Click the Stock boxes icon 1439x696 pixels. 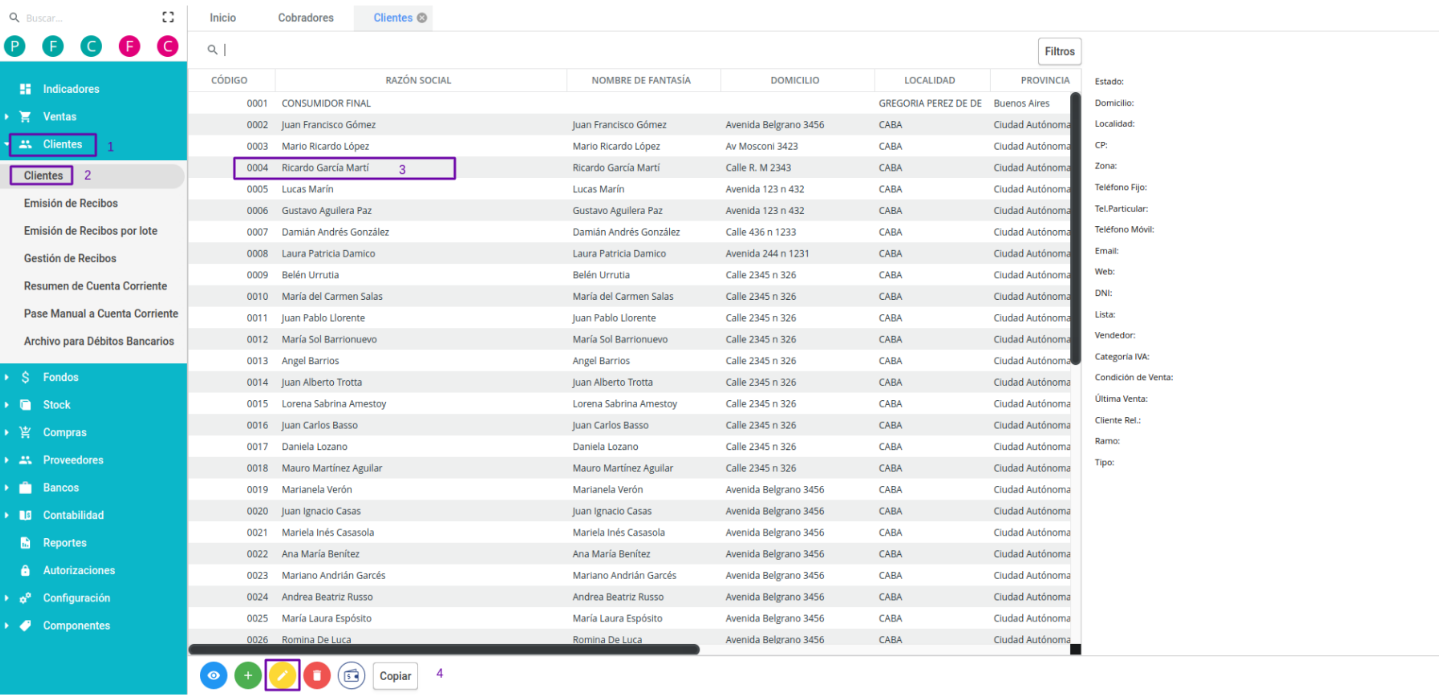point(26,405)
